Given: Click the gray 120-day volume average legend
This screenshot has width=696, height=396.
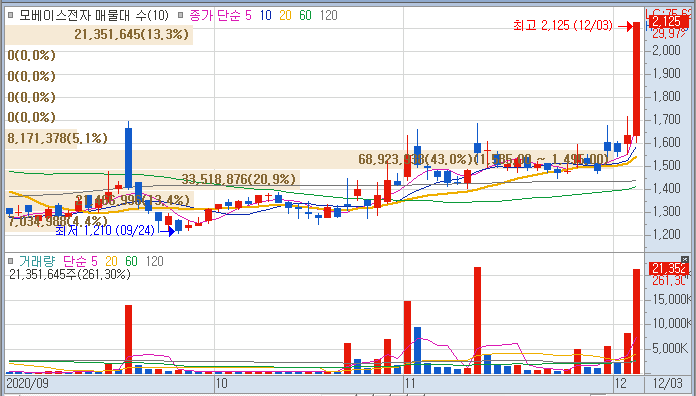Looking at the screenshot, I should point(154,261).
